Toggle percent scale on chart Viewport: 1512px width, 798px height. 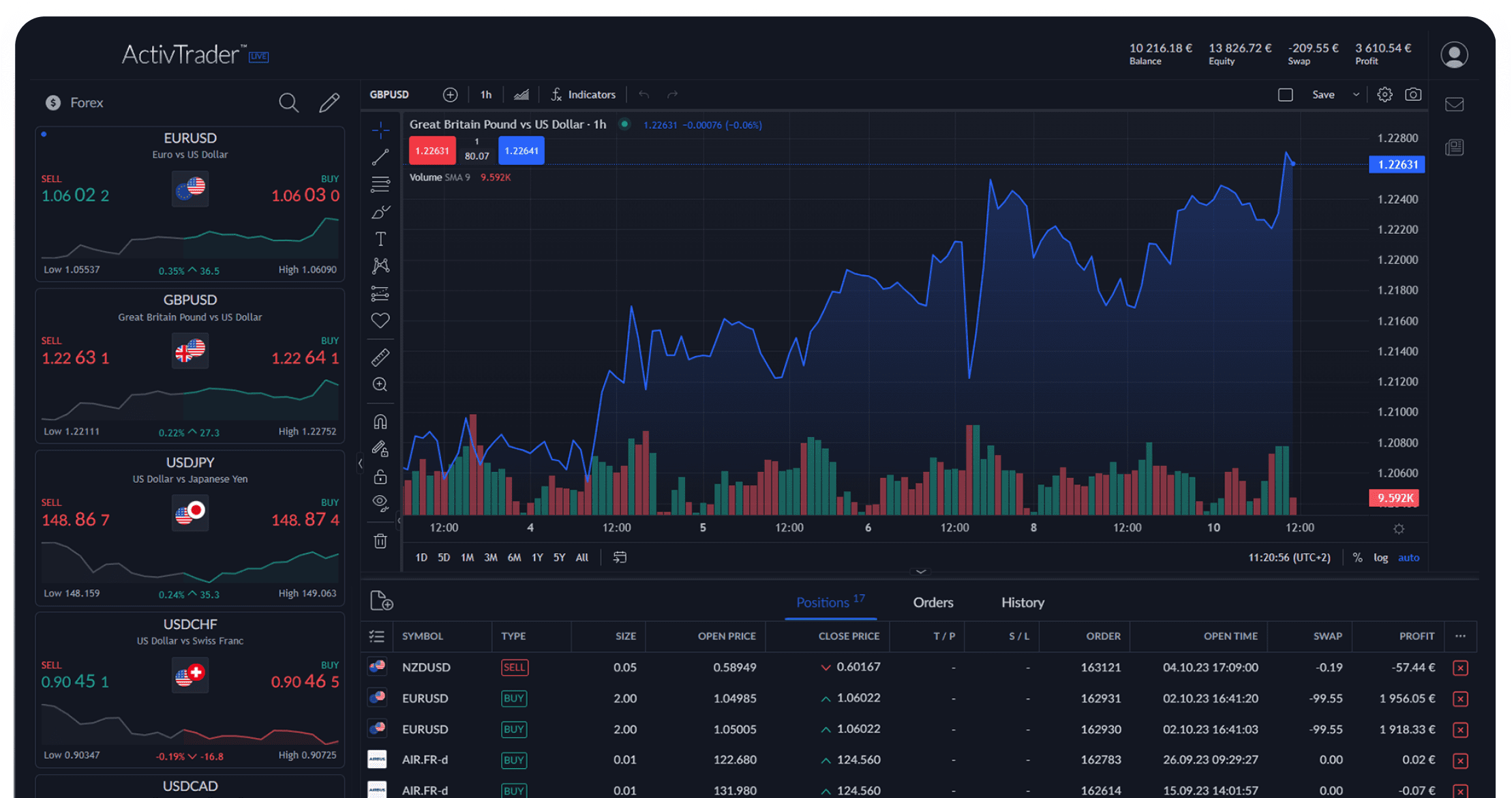pyautogui.click(x=1357, y=558)
